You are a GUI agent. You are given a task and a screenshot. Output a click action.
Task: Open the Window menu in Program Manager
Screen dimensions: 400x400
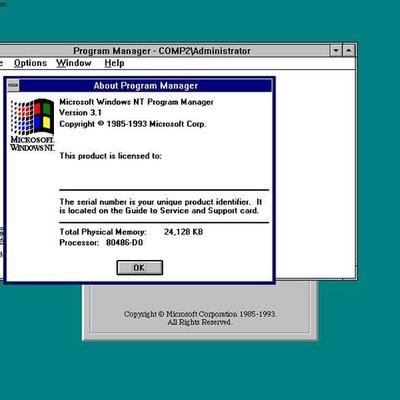click(x=74, y=63)
